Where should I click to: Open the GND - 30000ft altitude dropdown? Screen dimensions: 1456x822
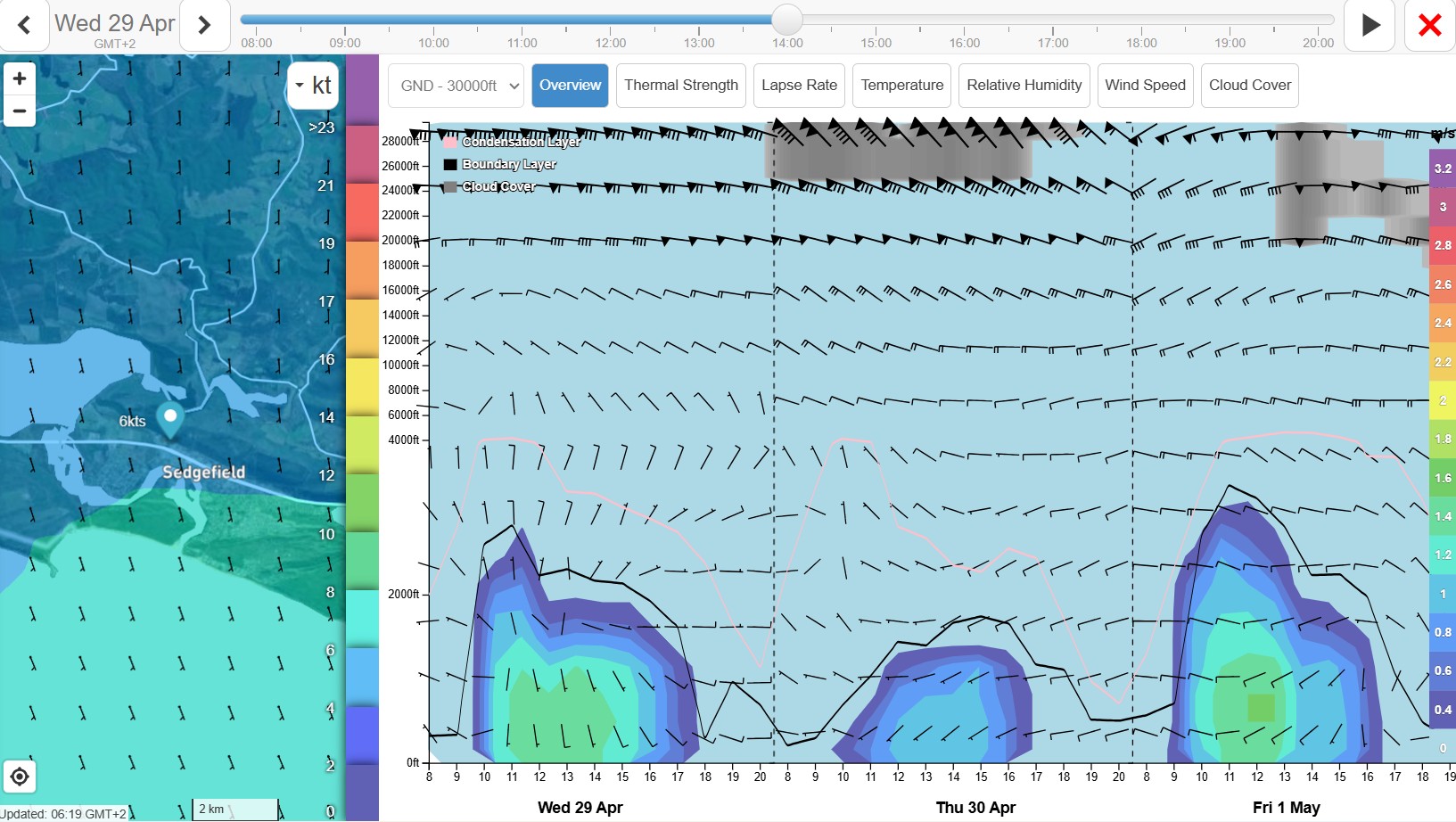coord(457,86)
